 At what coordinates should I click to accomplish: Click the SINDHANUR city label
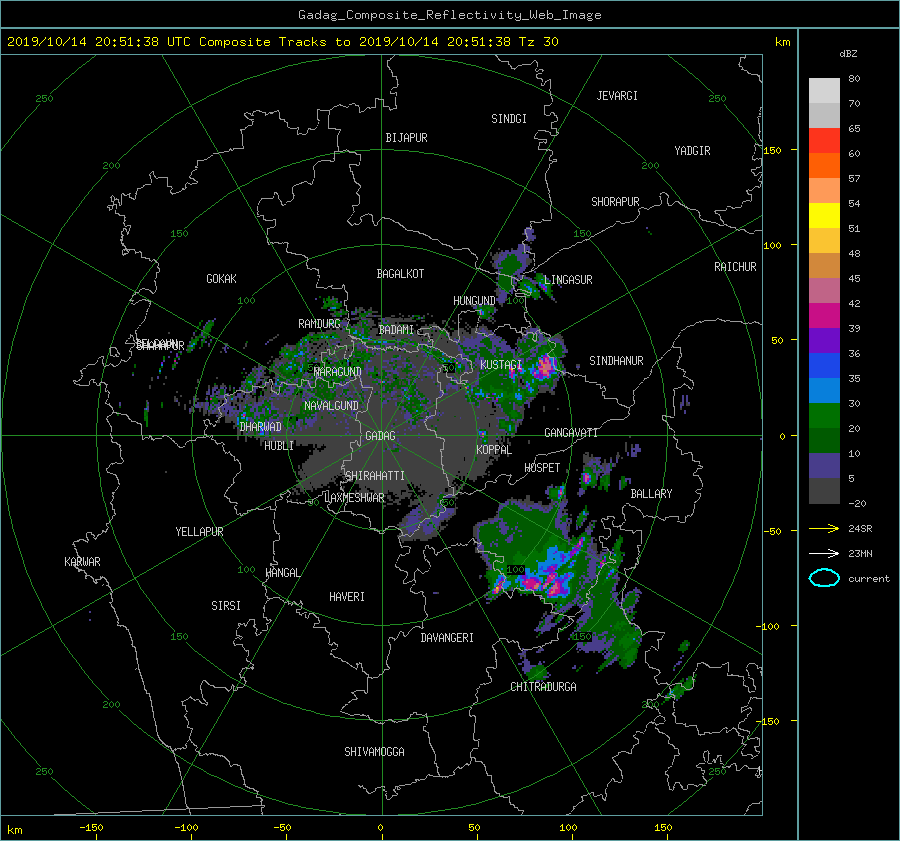coord(616,361)
